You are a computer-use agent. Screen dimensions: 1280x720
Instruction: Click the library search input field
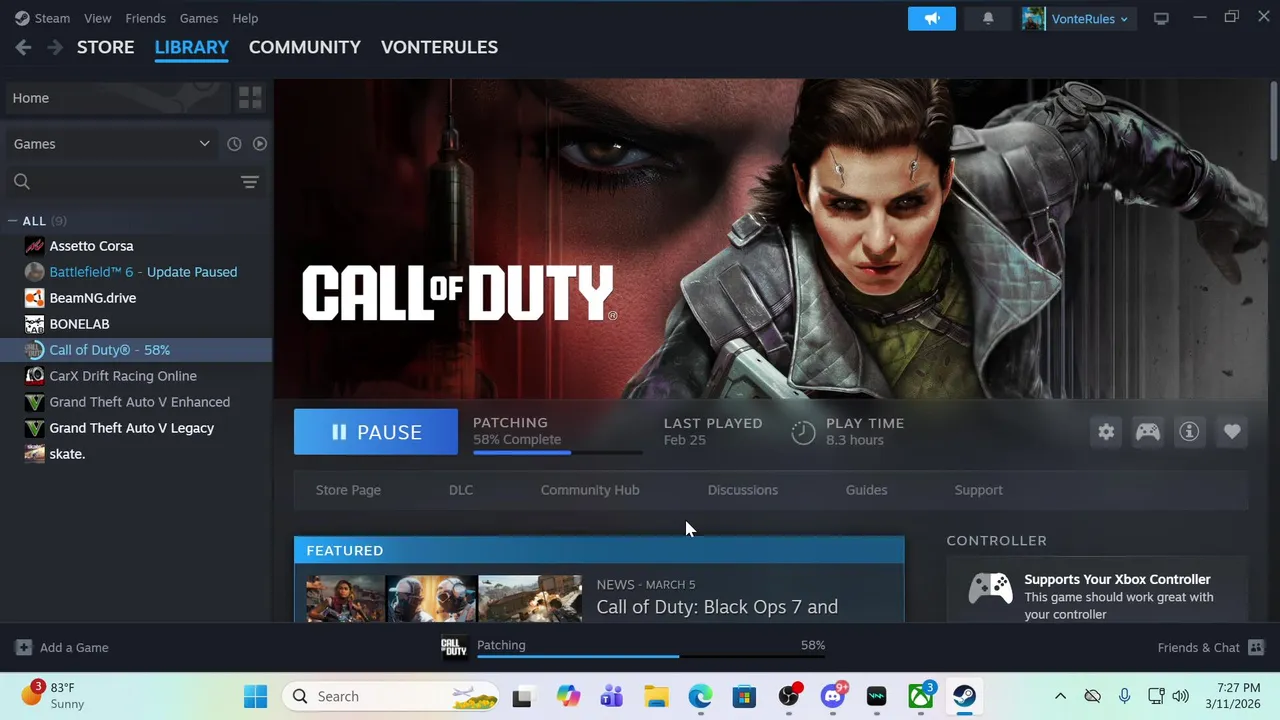point(133,182)
